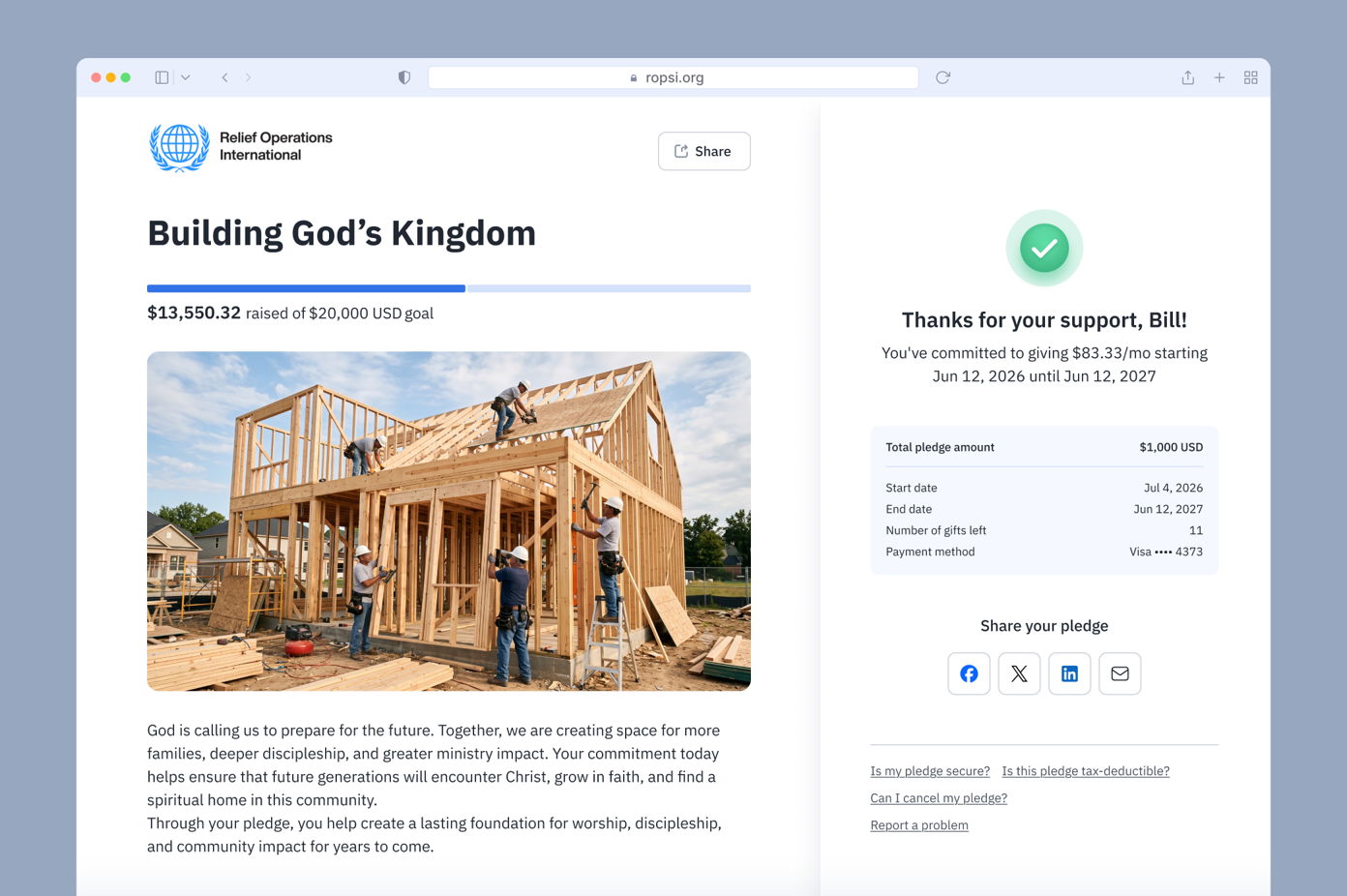Screen dimensions: 1347x896
Task: Click the house construction photo
Action: (449, 521)
